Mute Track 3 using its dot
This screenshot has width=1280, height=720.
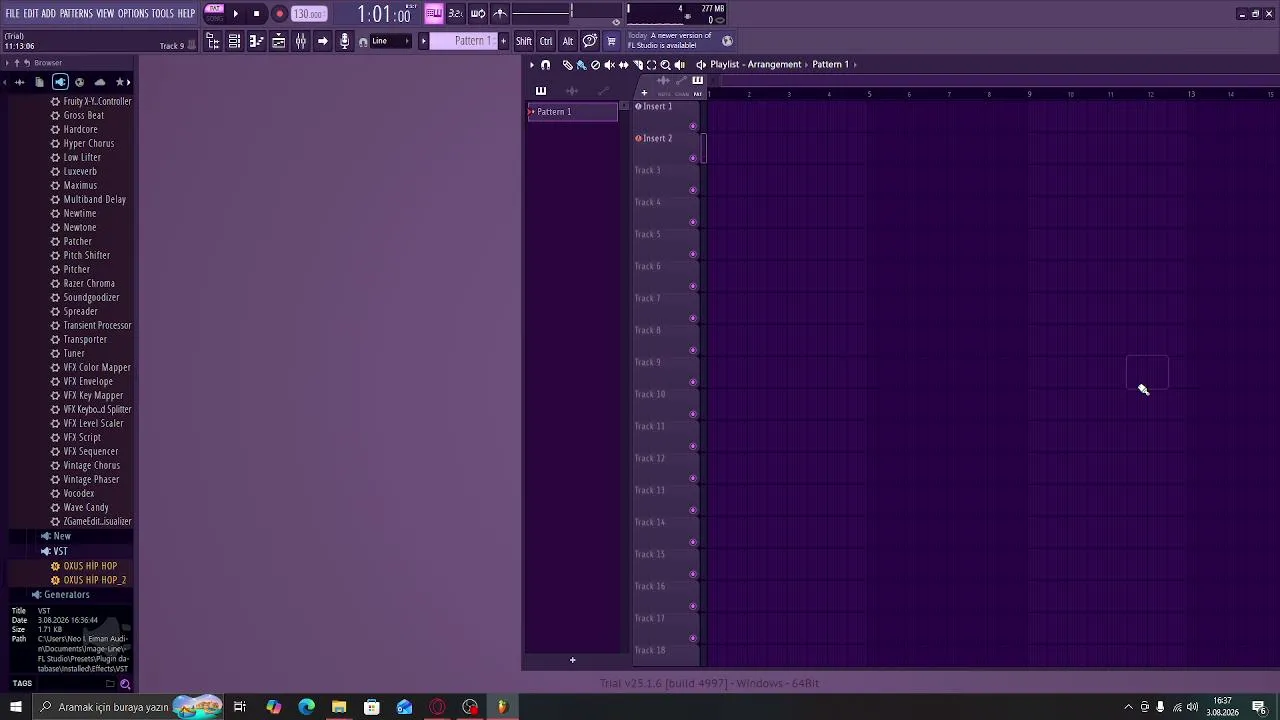tap(693, 190)
